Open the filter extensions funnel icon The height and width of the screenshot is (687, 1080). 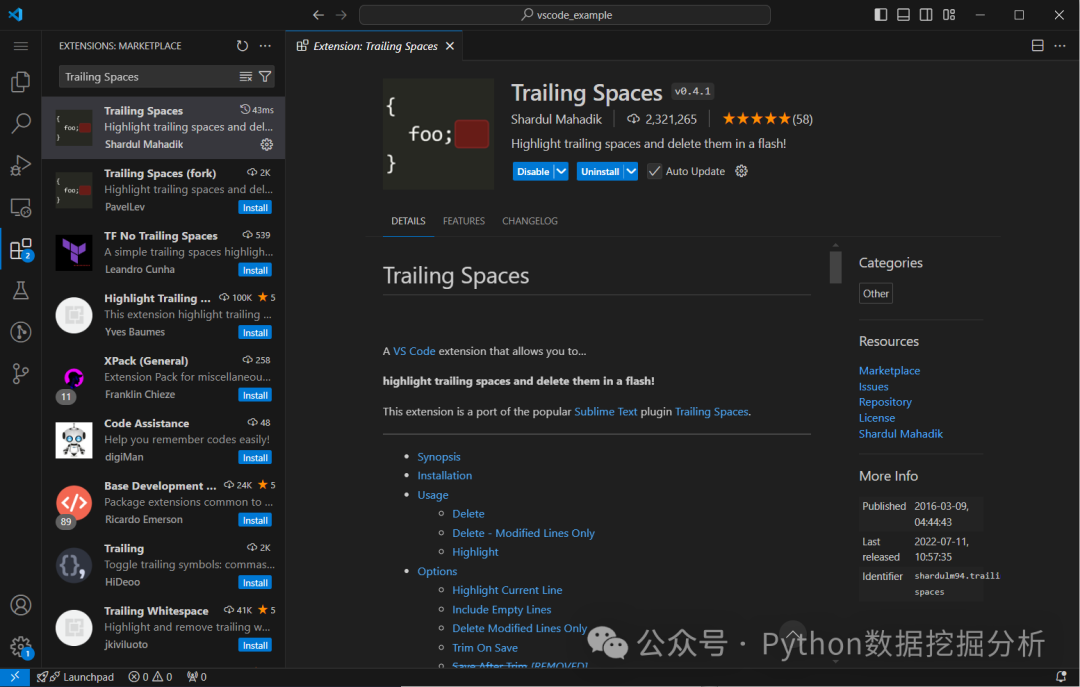[x=265, y=76]
